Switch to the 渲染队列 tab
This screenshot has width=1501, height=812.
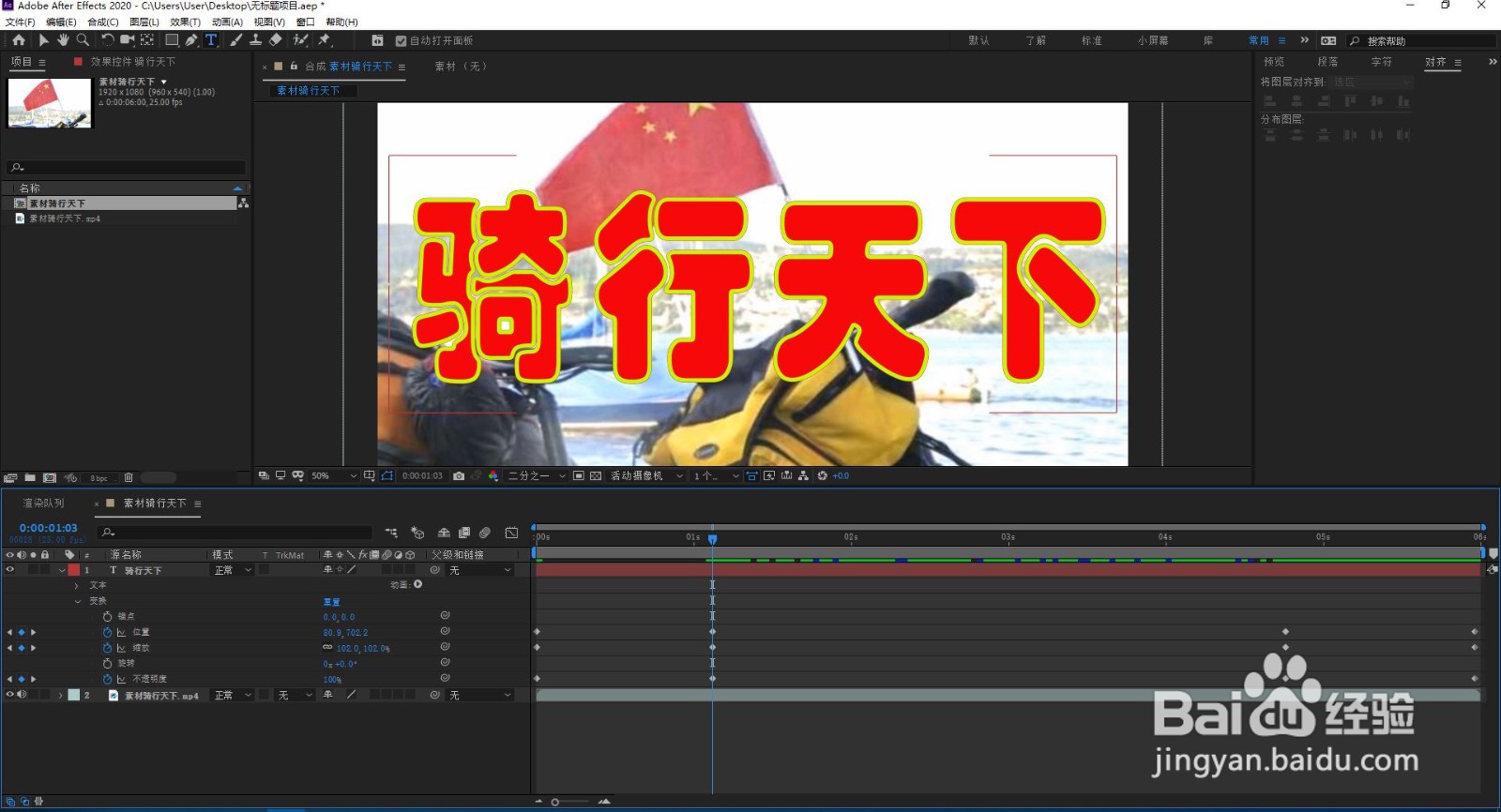tap(43, 504)
